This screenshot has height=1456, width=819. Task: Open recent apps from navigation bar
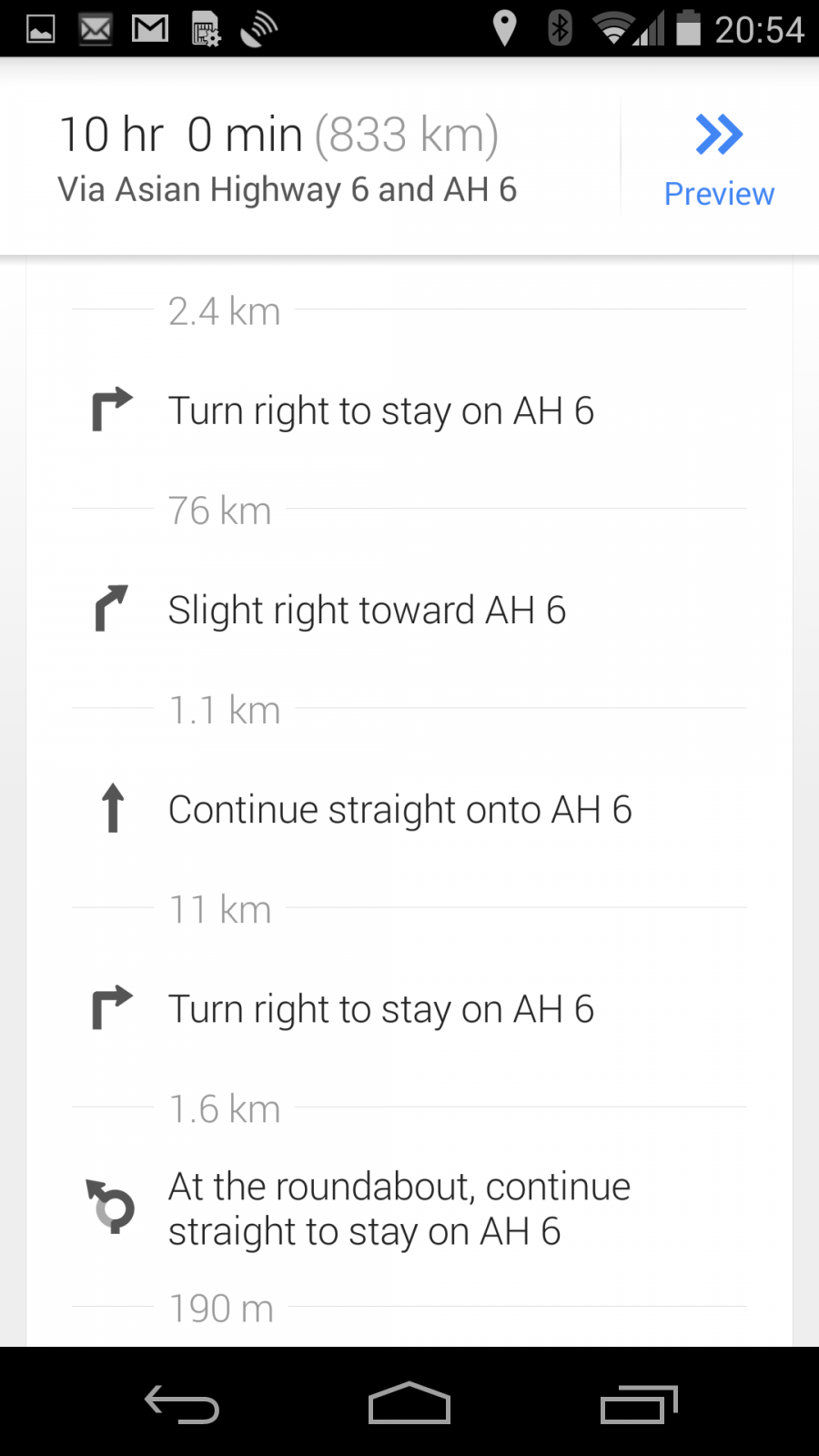[x=639, y=1403]
